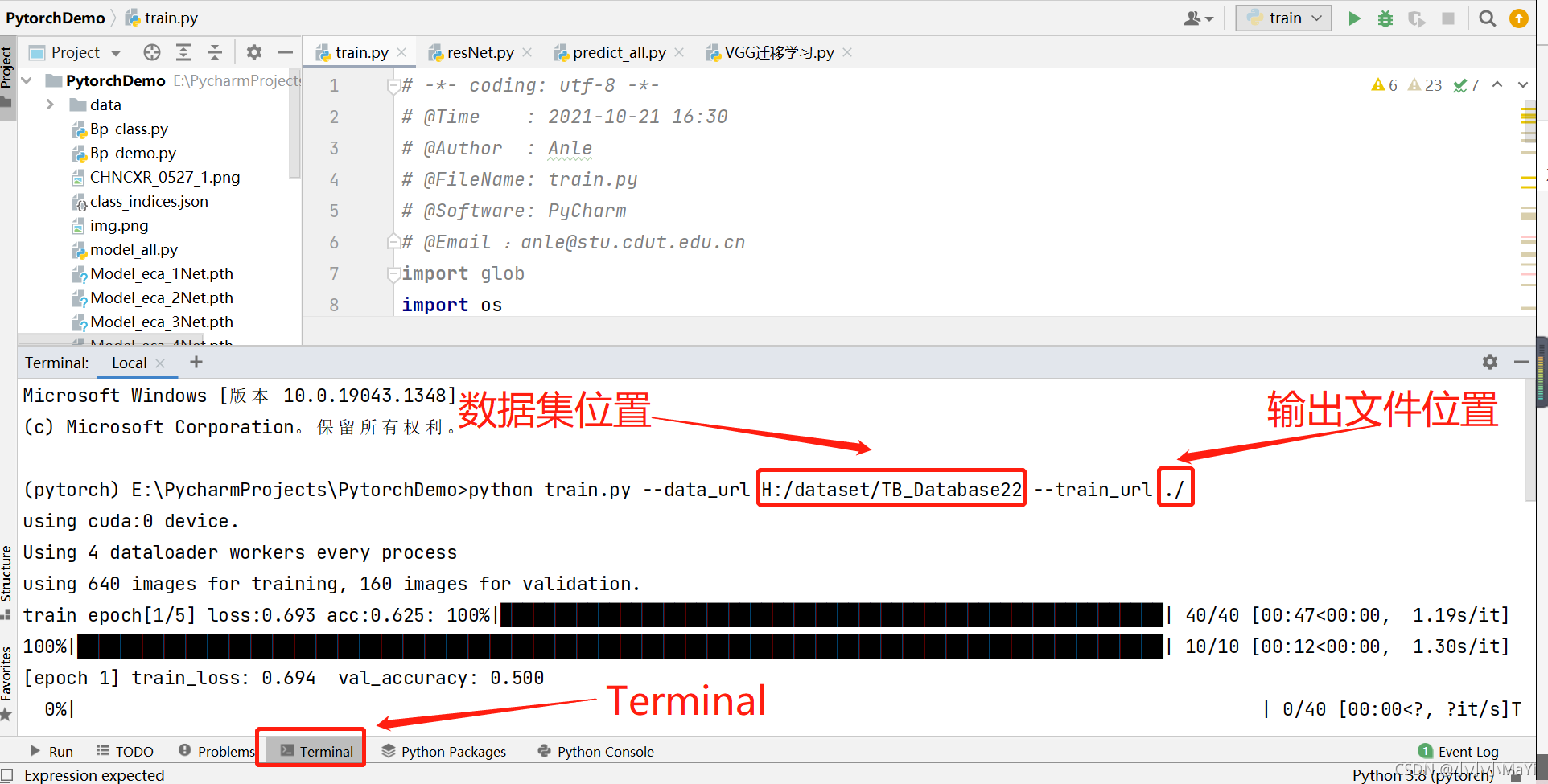Open the Python Packages tool window
The height and width of the screenshot is (784, 1548).
[x=444, y=751]
